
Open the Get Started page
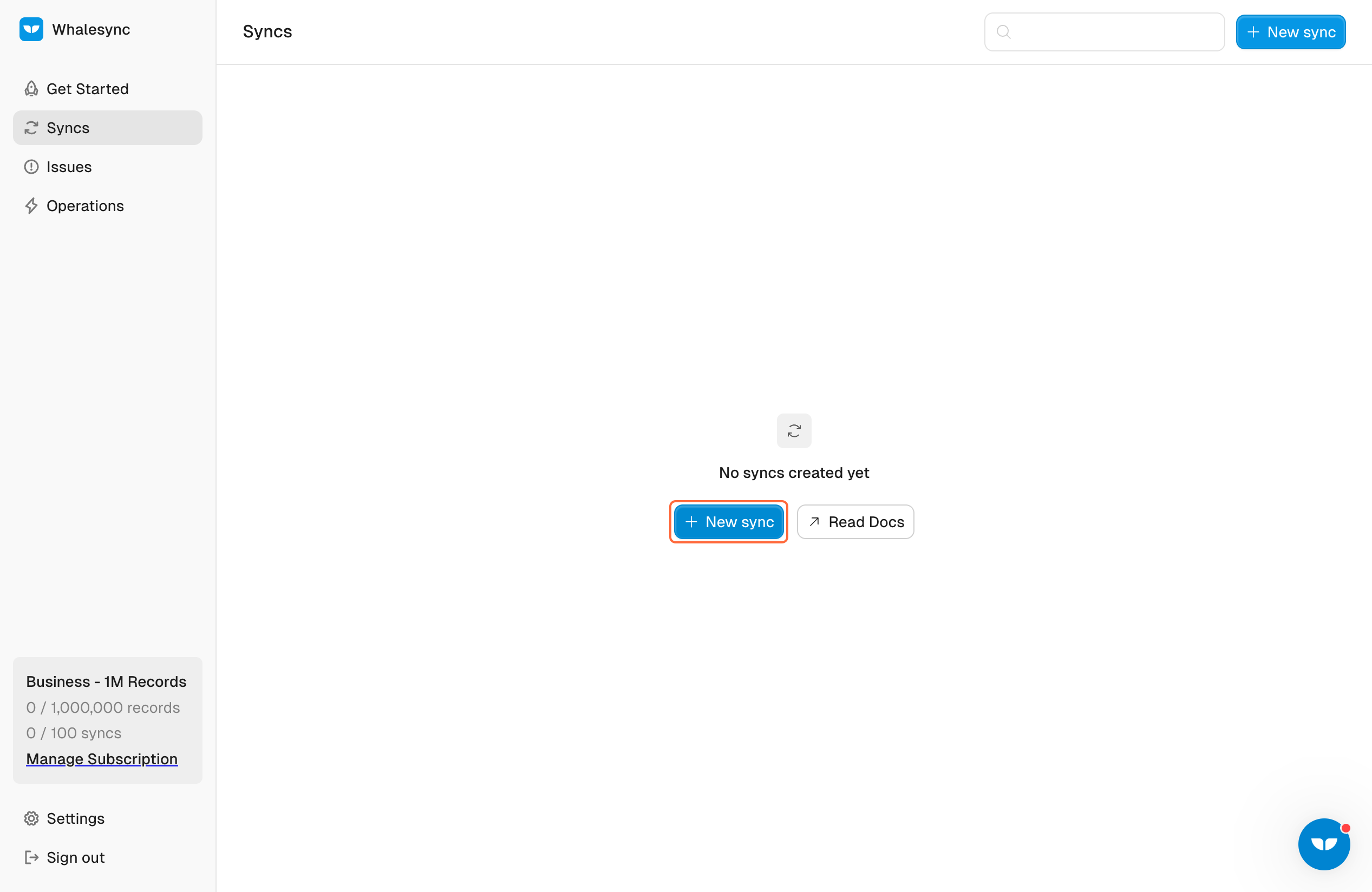point(88,89)
